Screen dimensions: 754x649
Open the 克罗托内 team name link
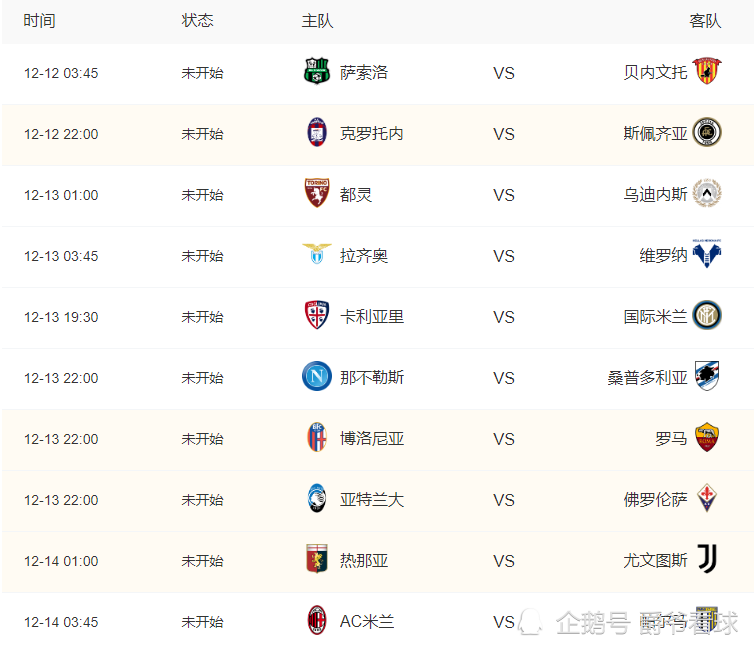click(371, 133)
